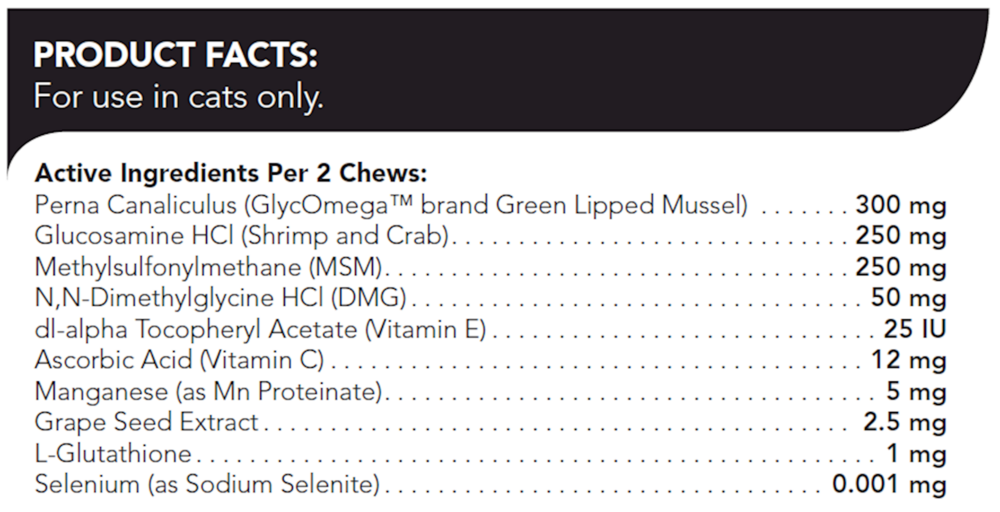Click the PRODUCT FACTS heading
This screenshot has width=1000, height=512.
pos(176,55)
